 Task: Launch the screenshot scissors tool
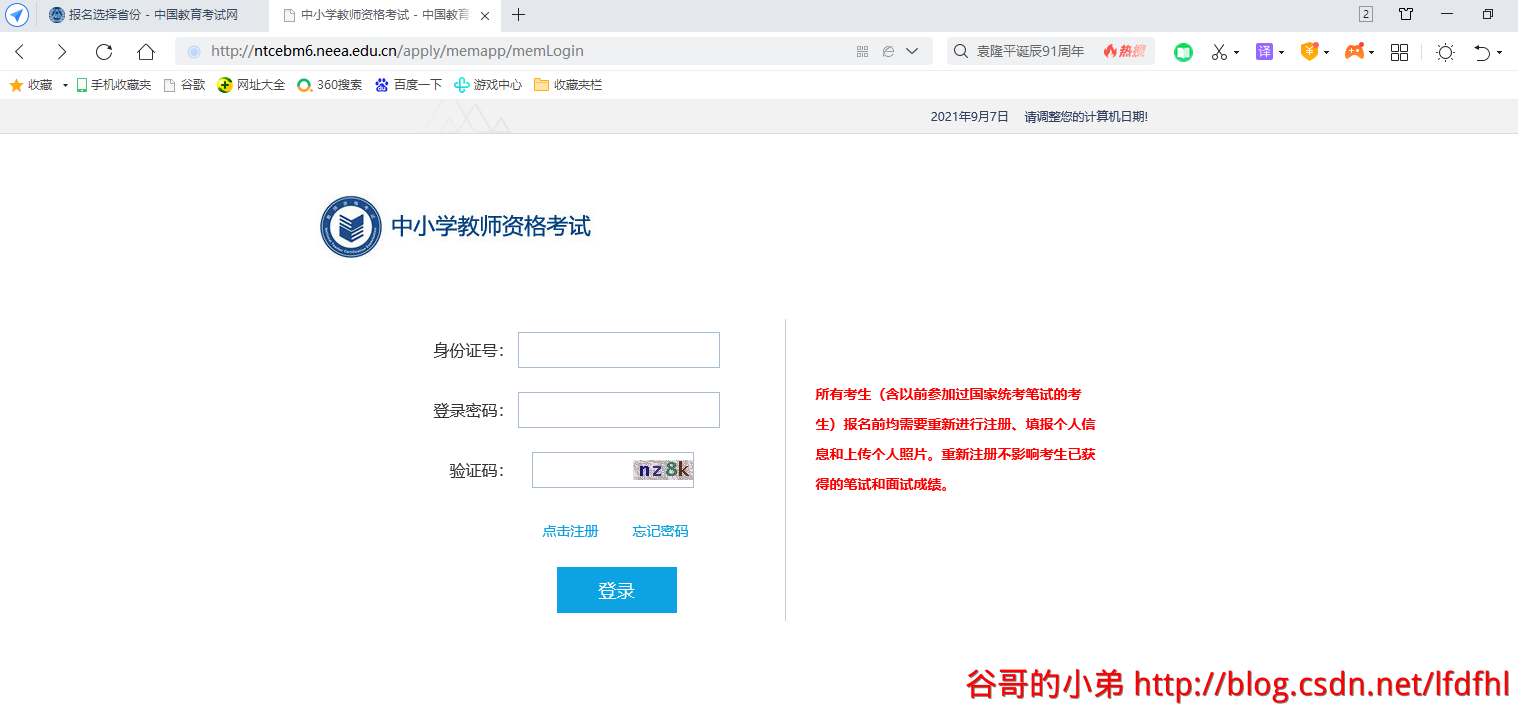[1219, 52]
